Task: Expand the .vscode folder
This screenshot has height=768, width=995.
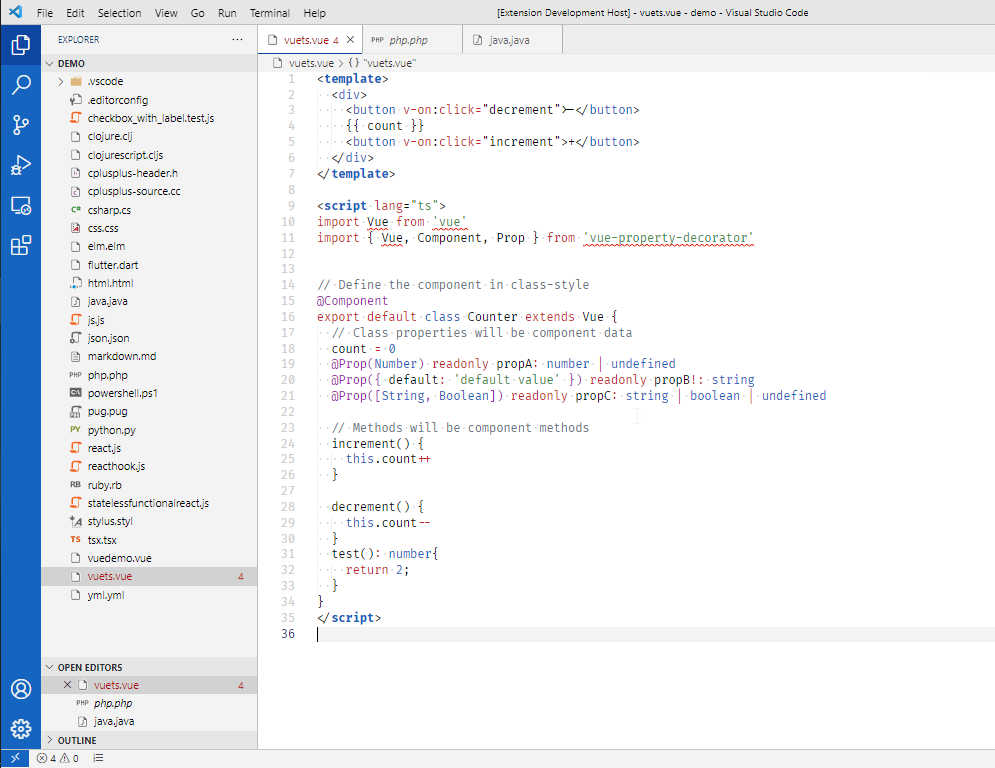Action: 149,81
